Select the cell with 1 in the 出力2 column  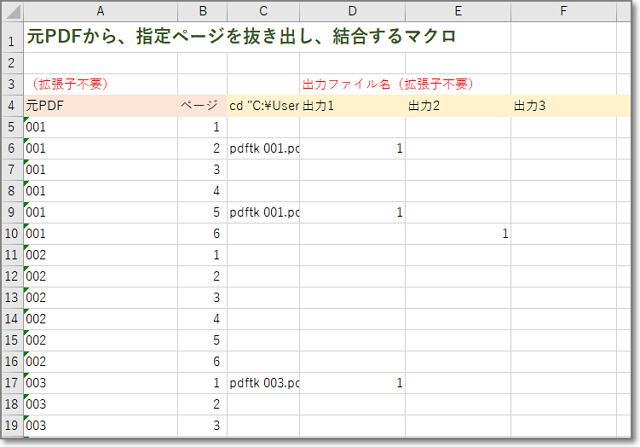click(x=457, y=233)
